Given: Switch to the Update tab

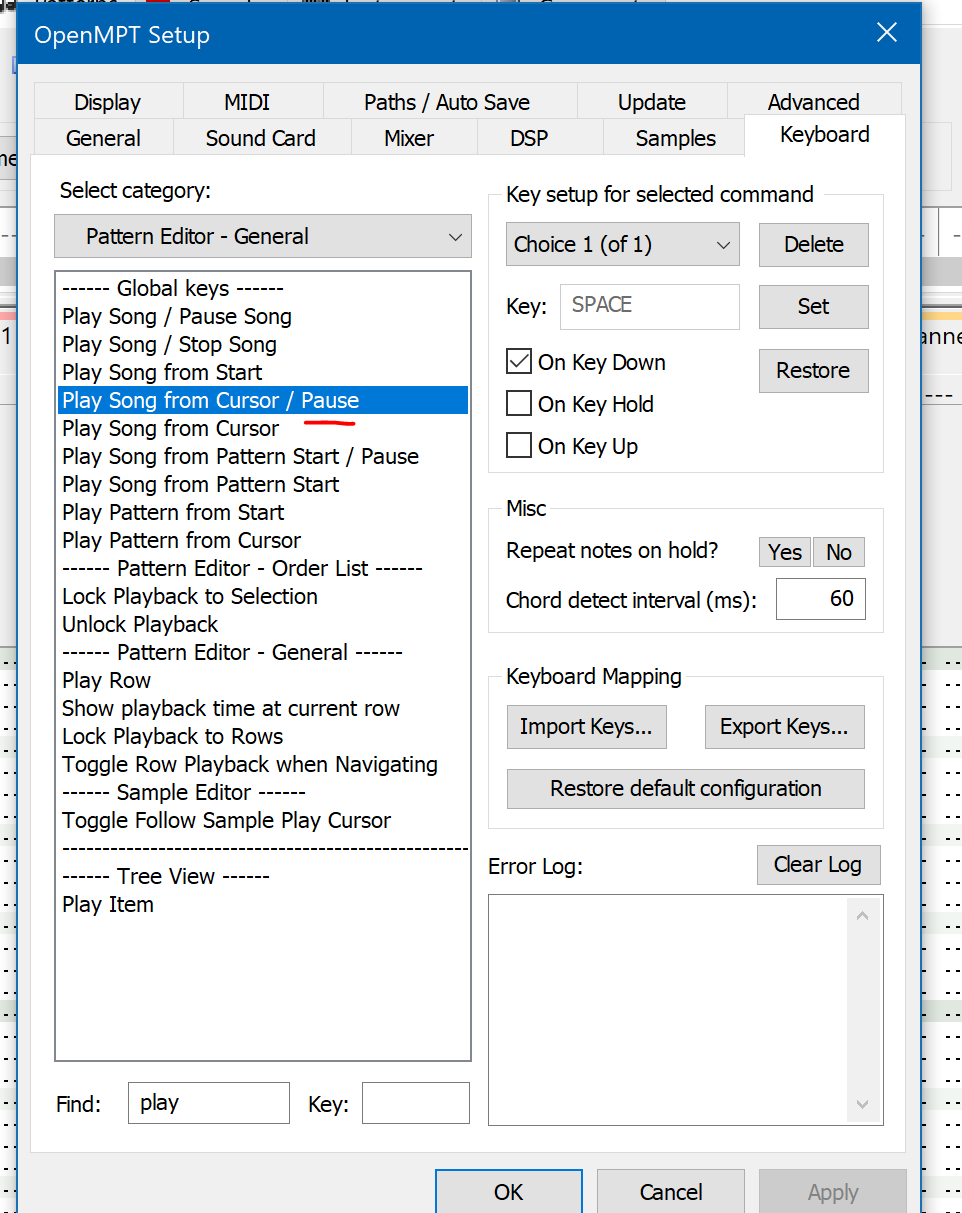Looking at the screenshot, I should point(652,102).
